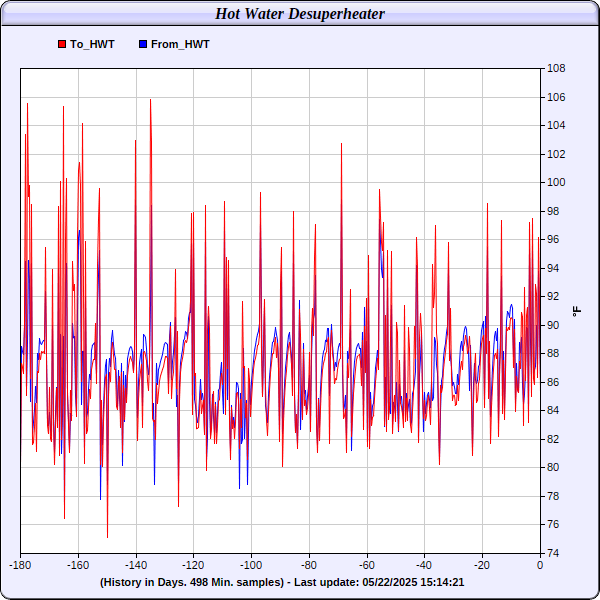This screenshot has height=600, width=600.
Task: Click the 88 y-axis value
Action: (554, 354)
